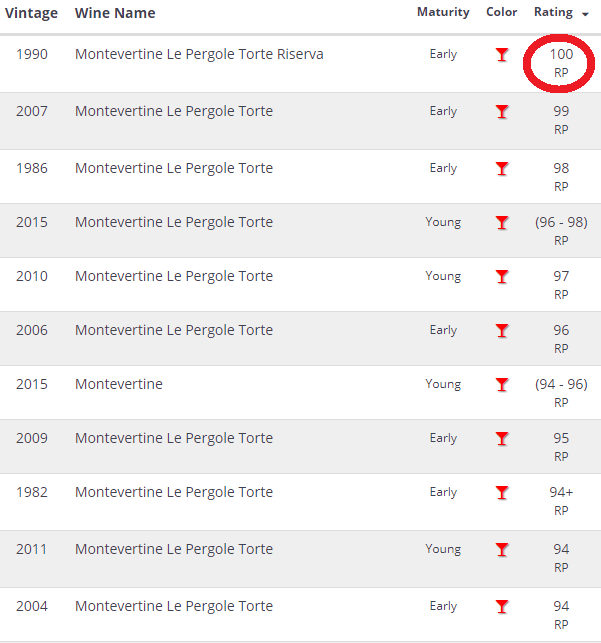The width and height of the screenshot is (601, 643).
Task: Open Montevertine Le Pergole Torte Riserva link
Action: tap(199, 54)
